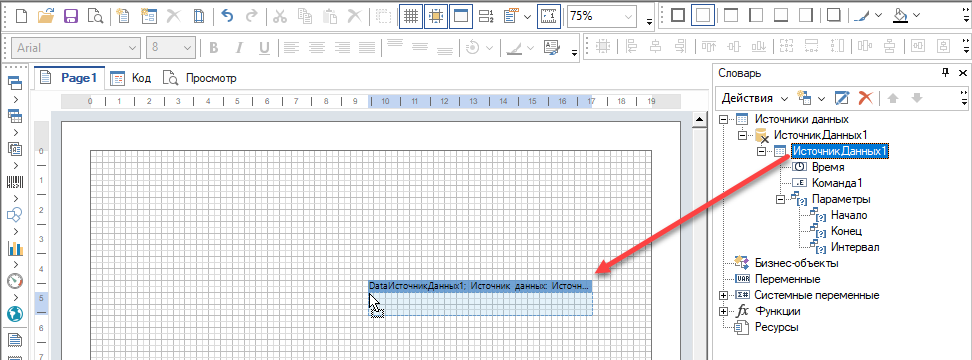
Task: Switch to the Код tab
Action: 131,79
